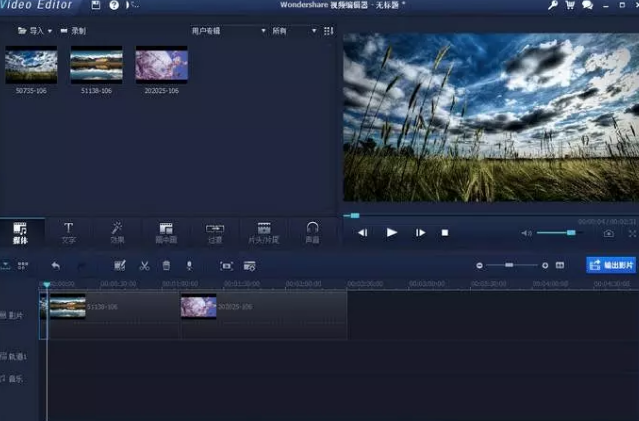
Task: Click the save project icon in title bar
Action: [x=96, y=5]
